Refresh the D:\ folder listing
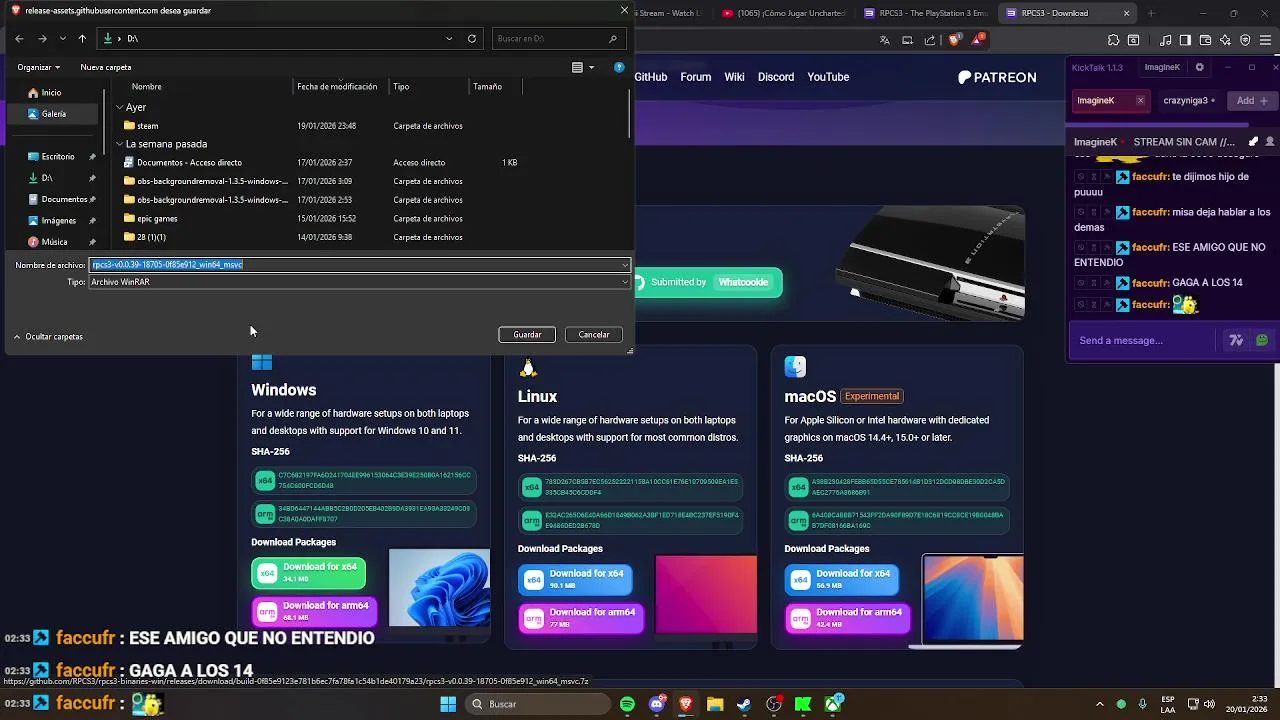Screen dimensions: 1280x720 click(x=472, y=39)
